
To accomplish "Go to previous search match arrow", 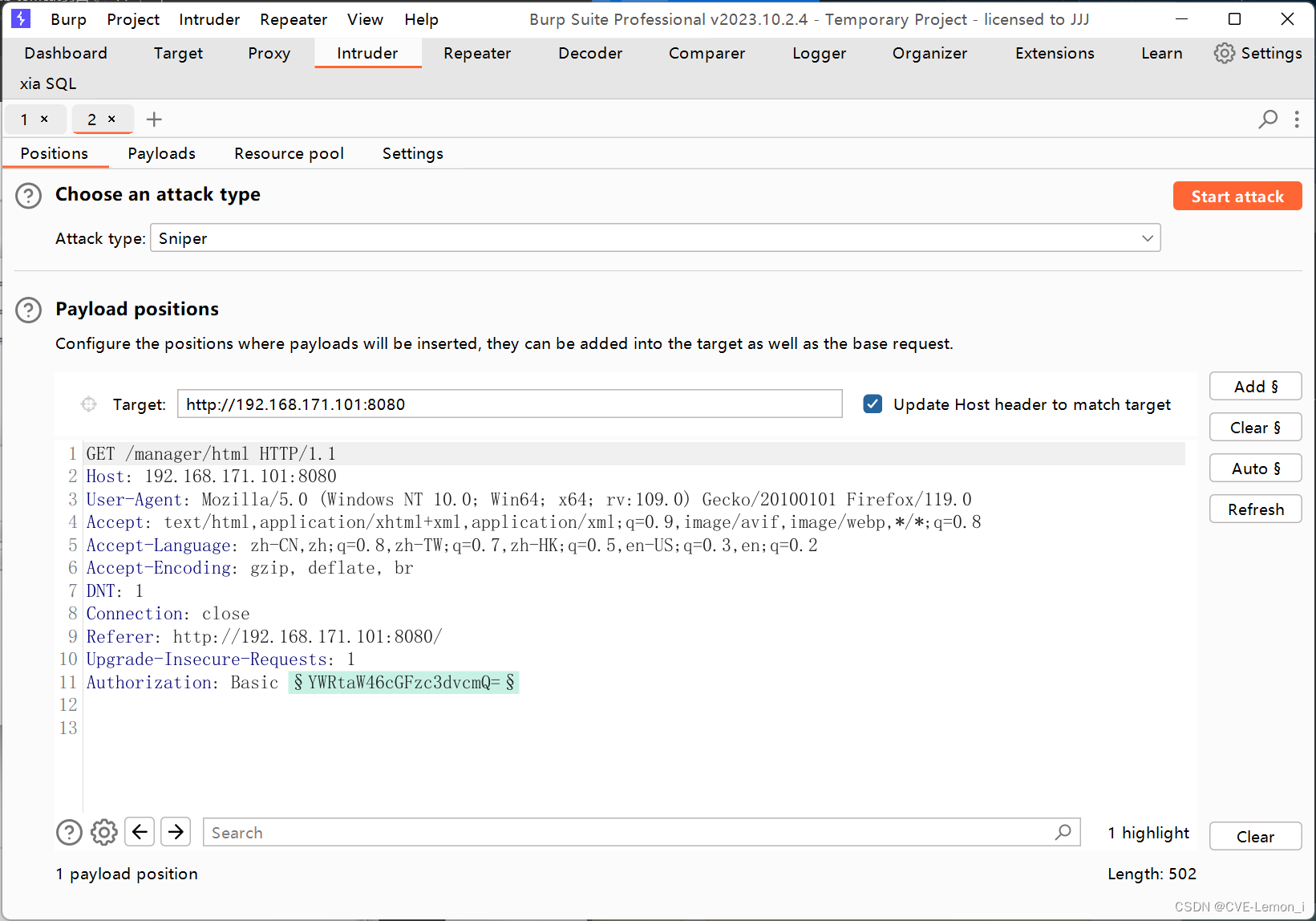I will click(x=140, y=832).
